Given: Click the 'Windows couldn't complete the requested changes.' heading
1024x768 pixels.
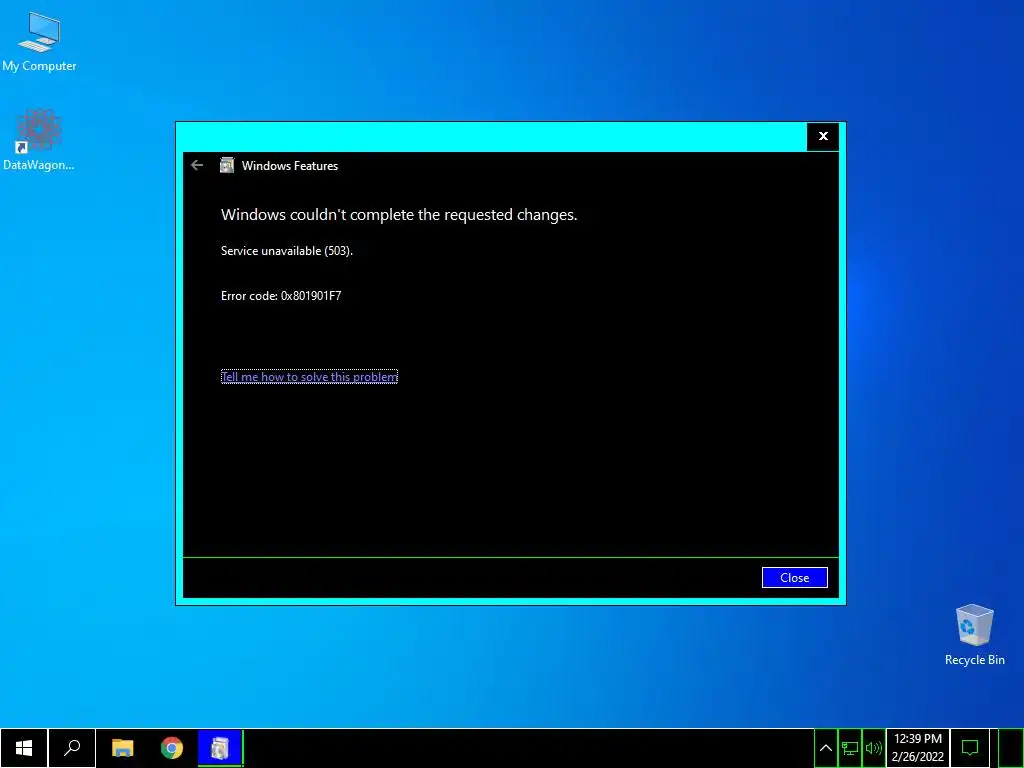Looking at the screenshot, I should tap(399, 215).
